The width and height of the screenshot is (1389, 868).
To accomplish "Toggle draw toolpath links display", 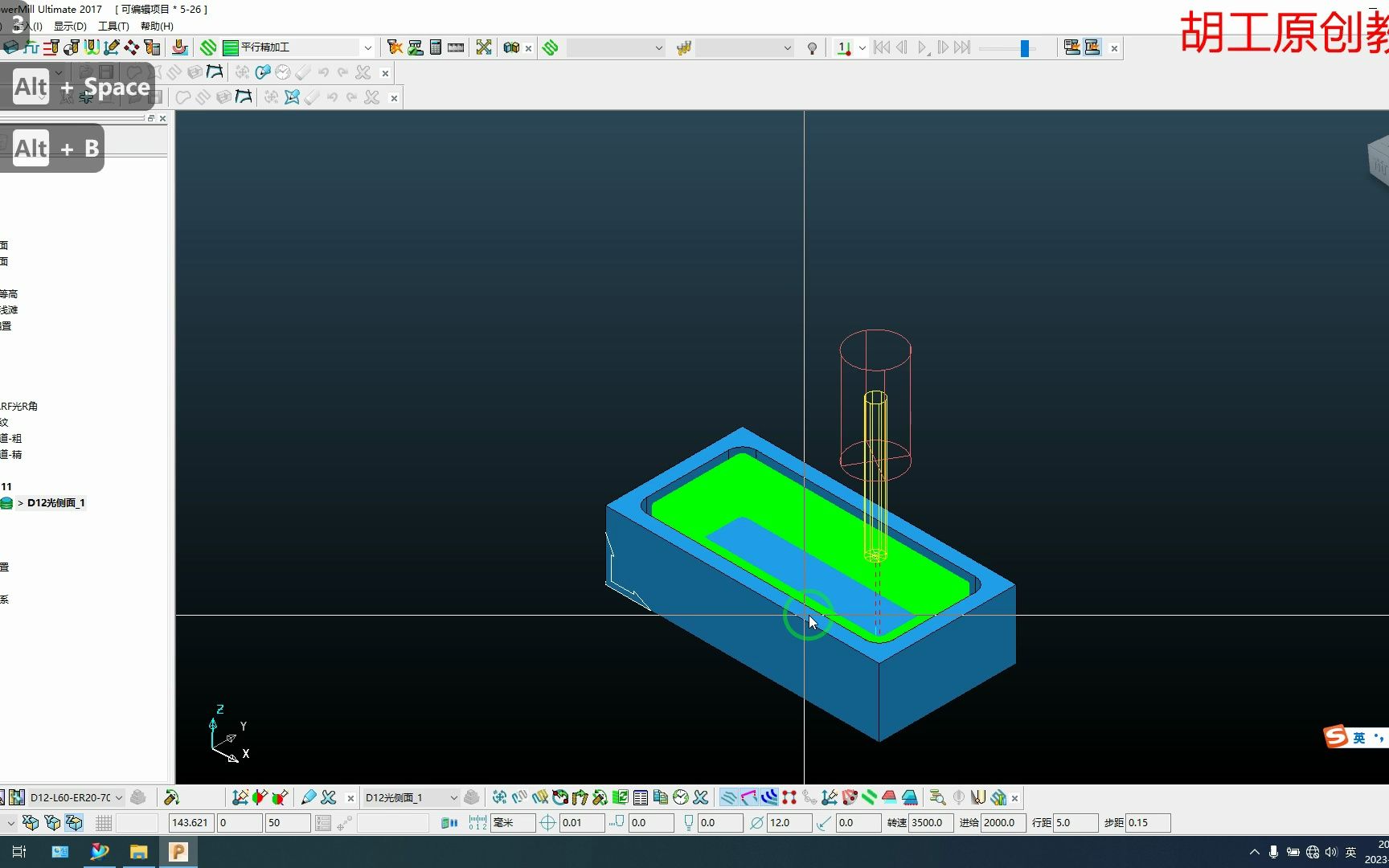I will (x=769, y=797).
